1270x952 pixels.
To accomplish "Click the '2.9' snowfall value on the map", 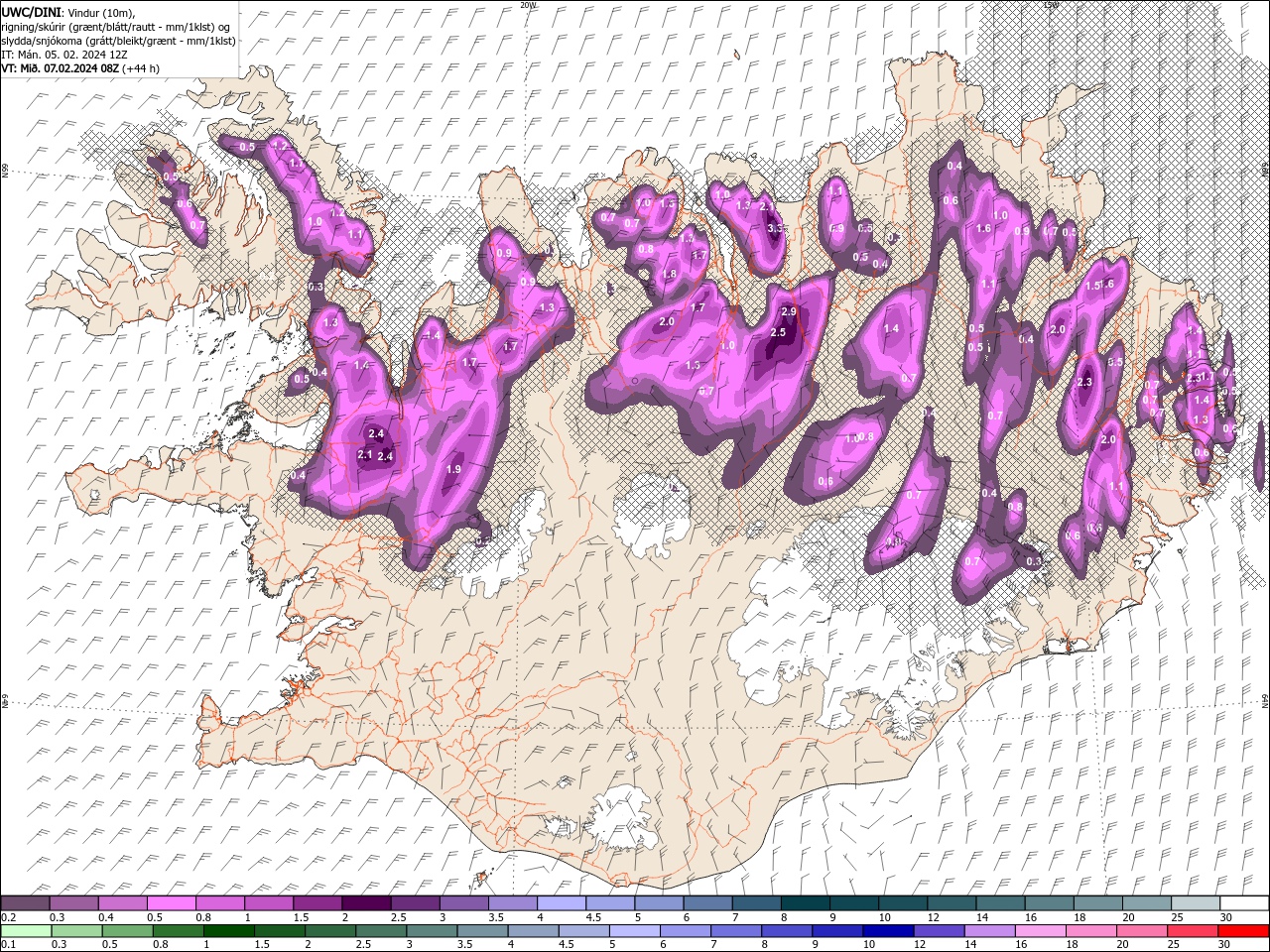I will (789, 311).
